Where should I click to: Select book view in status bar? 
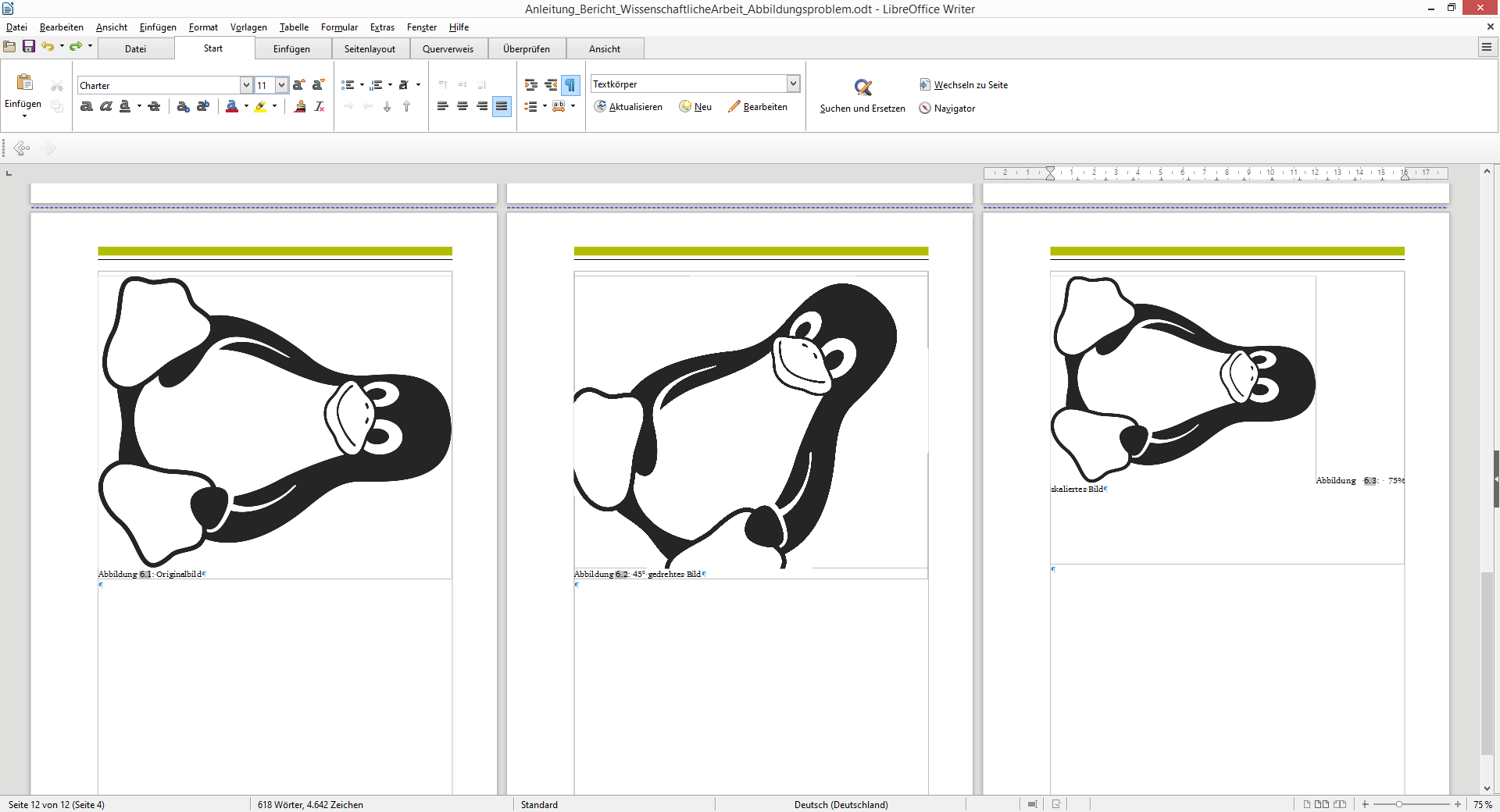tap(1340, 804)
